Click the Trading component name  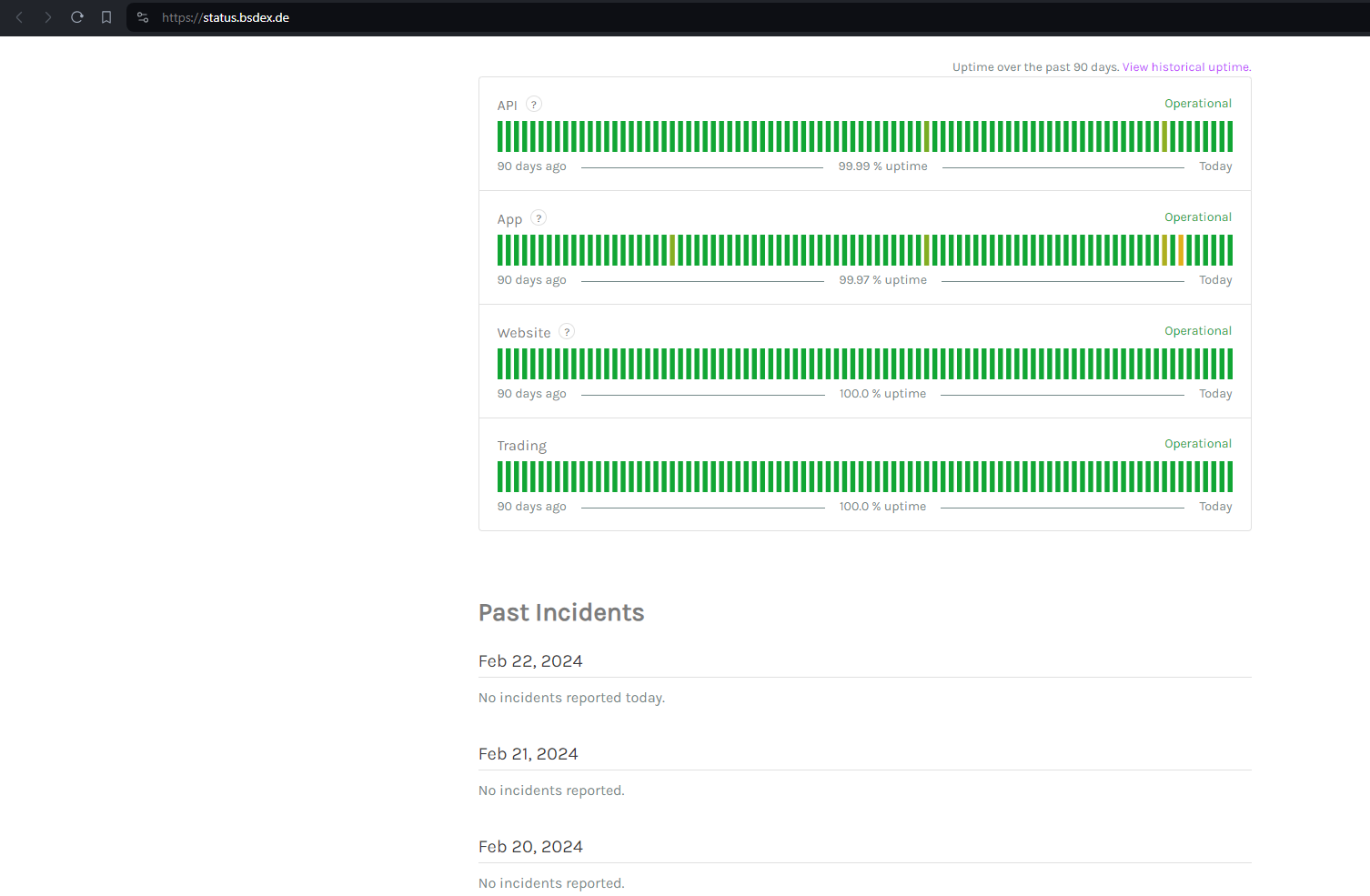pos(521,446)
